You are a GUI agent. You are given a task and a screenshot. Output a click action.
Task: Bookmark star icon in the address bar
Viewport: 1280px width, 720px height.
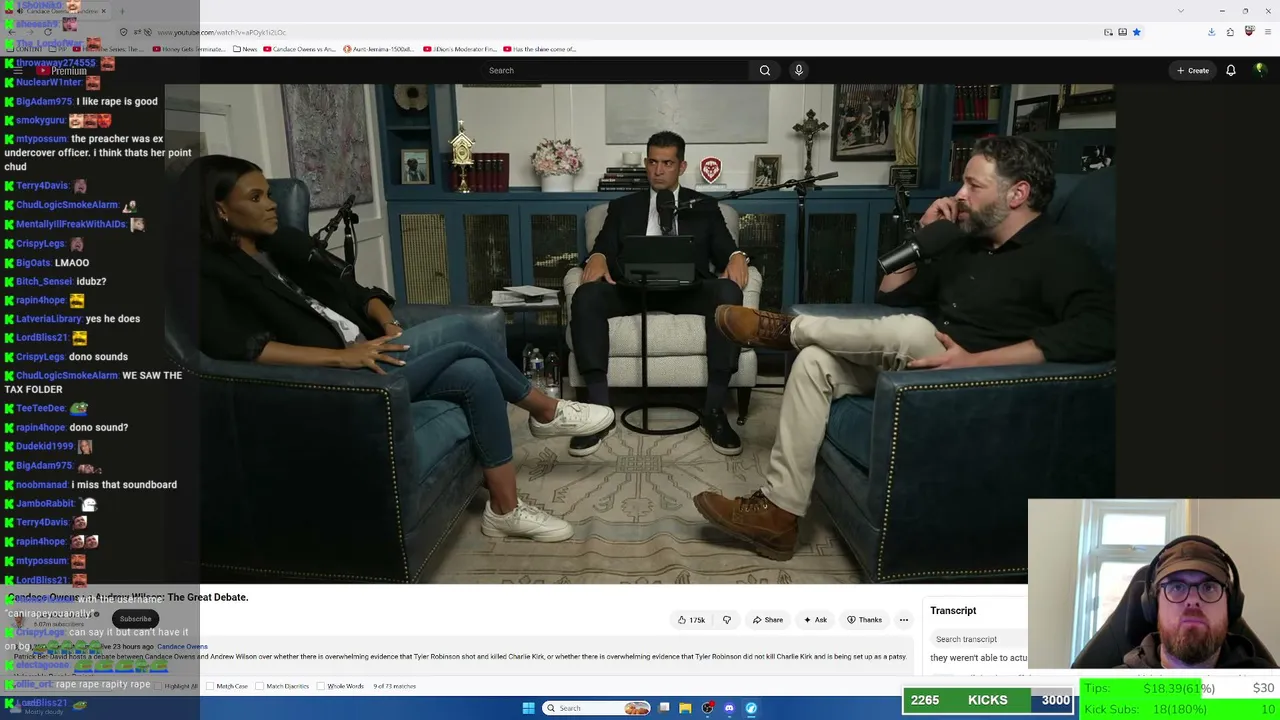(1137, 32)
